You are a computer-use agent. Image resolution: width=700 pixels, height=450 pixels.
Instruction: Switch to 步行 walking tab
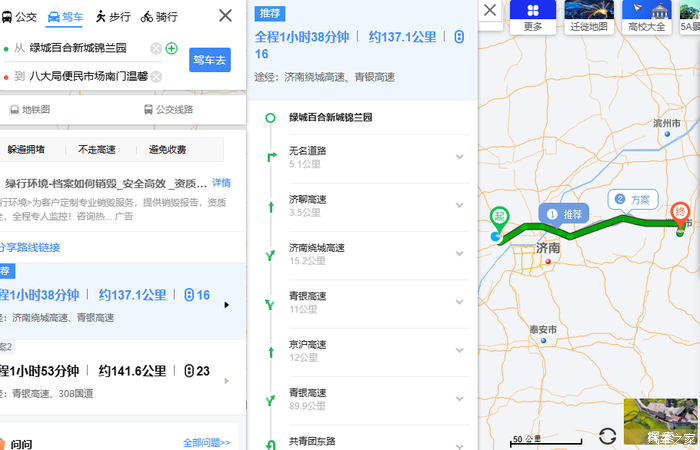click(x=113, y=17)
